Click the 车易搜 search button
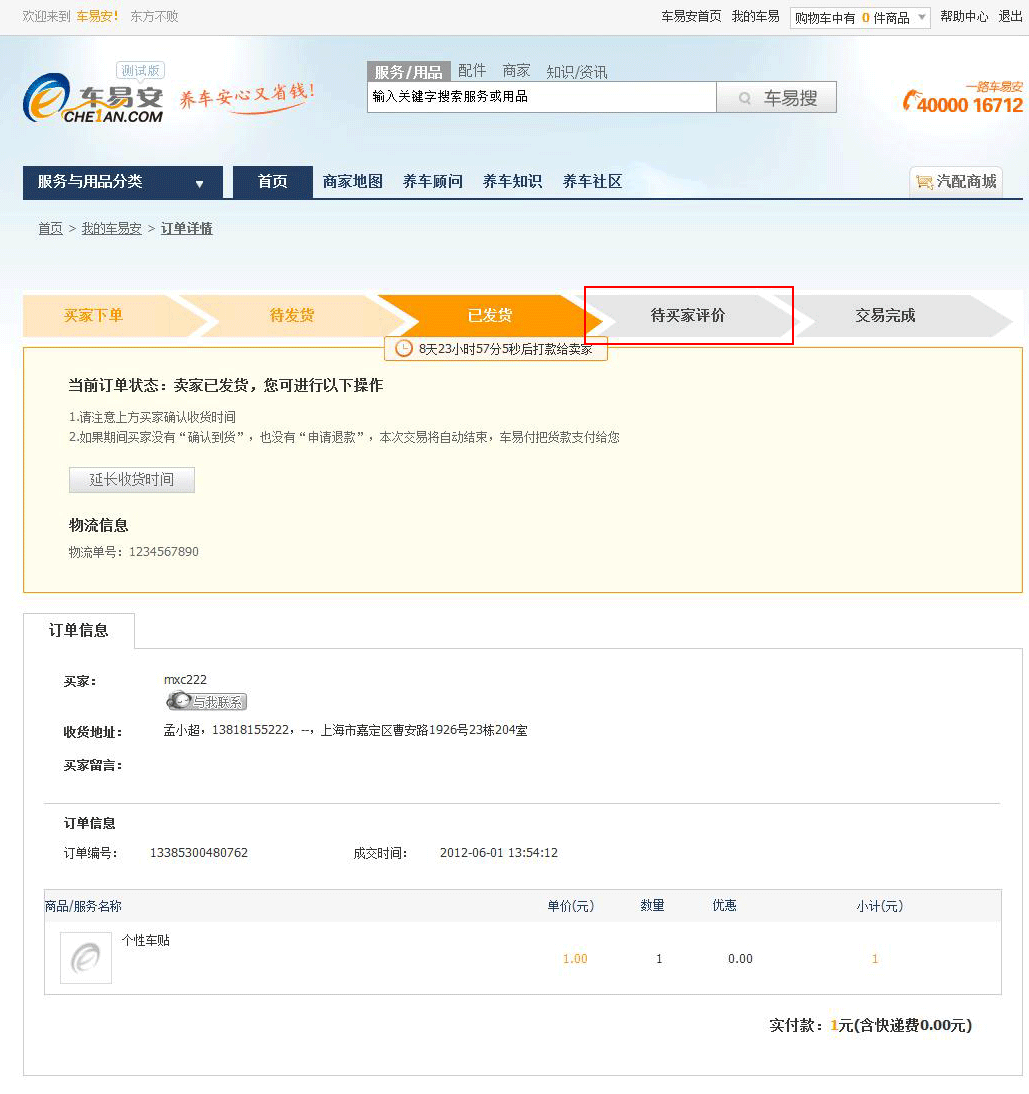Image resolution: width=1029 pixels, height=1094 pixels. [776, 98]
